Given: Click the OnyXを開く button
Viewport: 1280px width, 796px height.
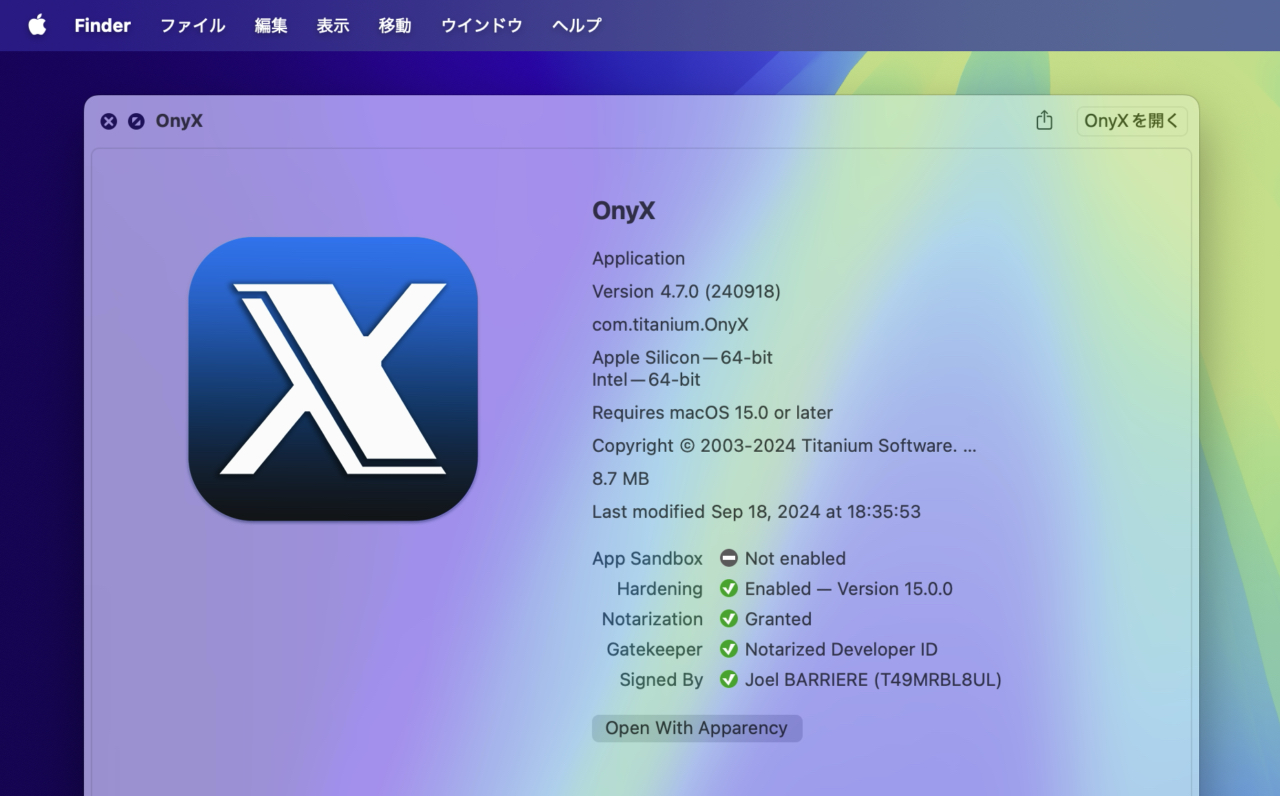Looking at the screenshot, I should pos(1132,121).
